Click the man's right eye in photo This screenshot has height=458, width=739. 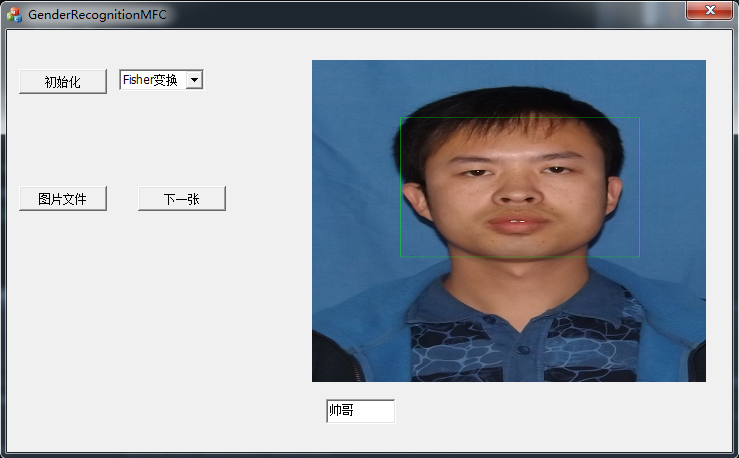click(x=555, y=172)
